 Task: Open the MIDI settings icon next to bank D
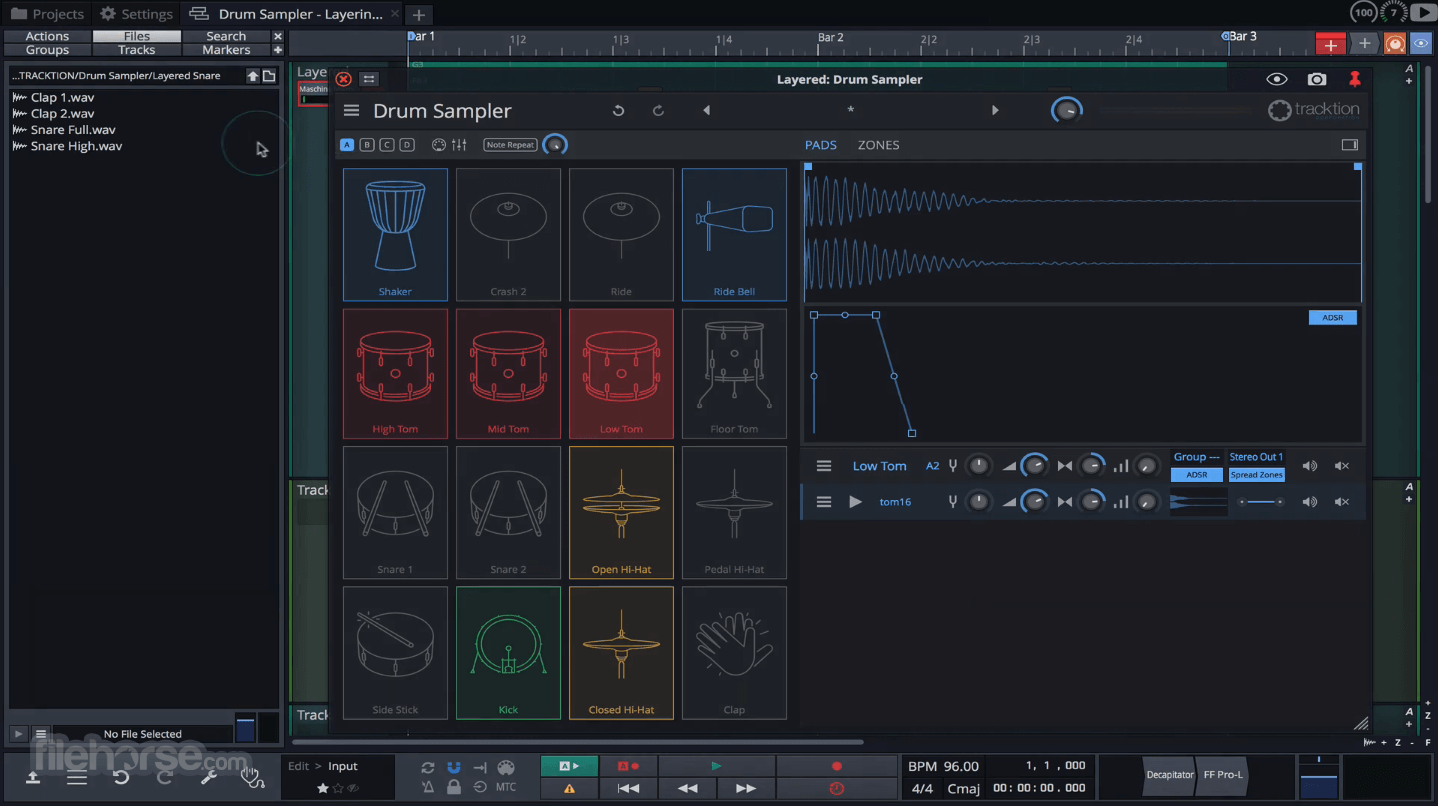tap(438, 145)
